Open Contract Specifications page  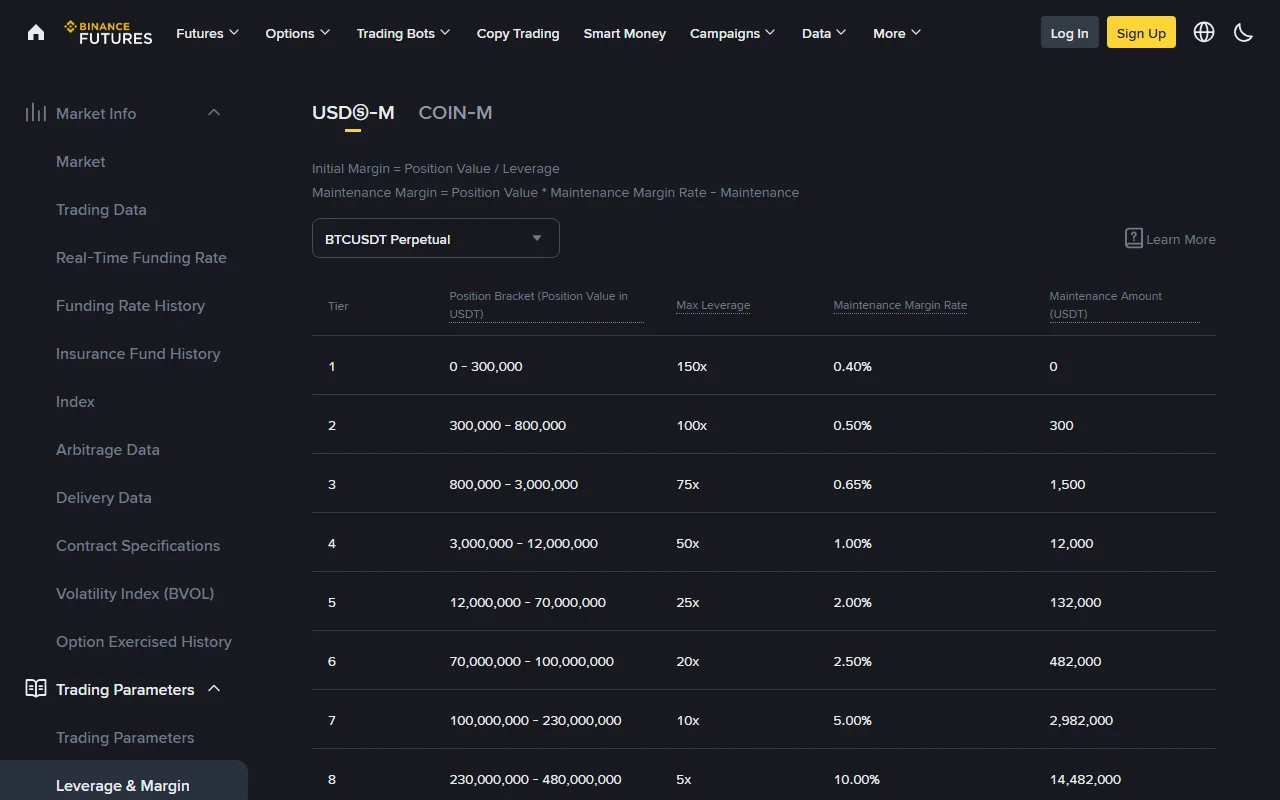(138, 545)
